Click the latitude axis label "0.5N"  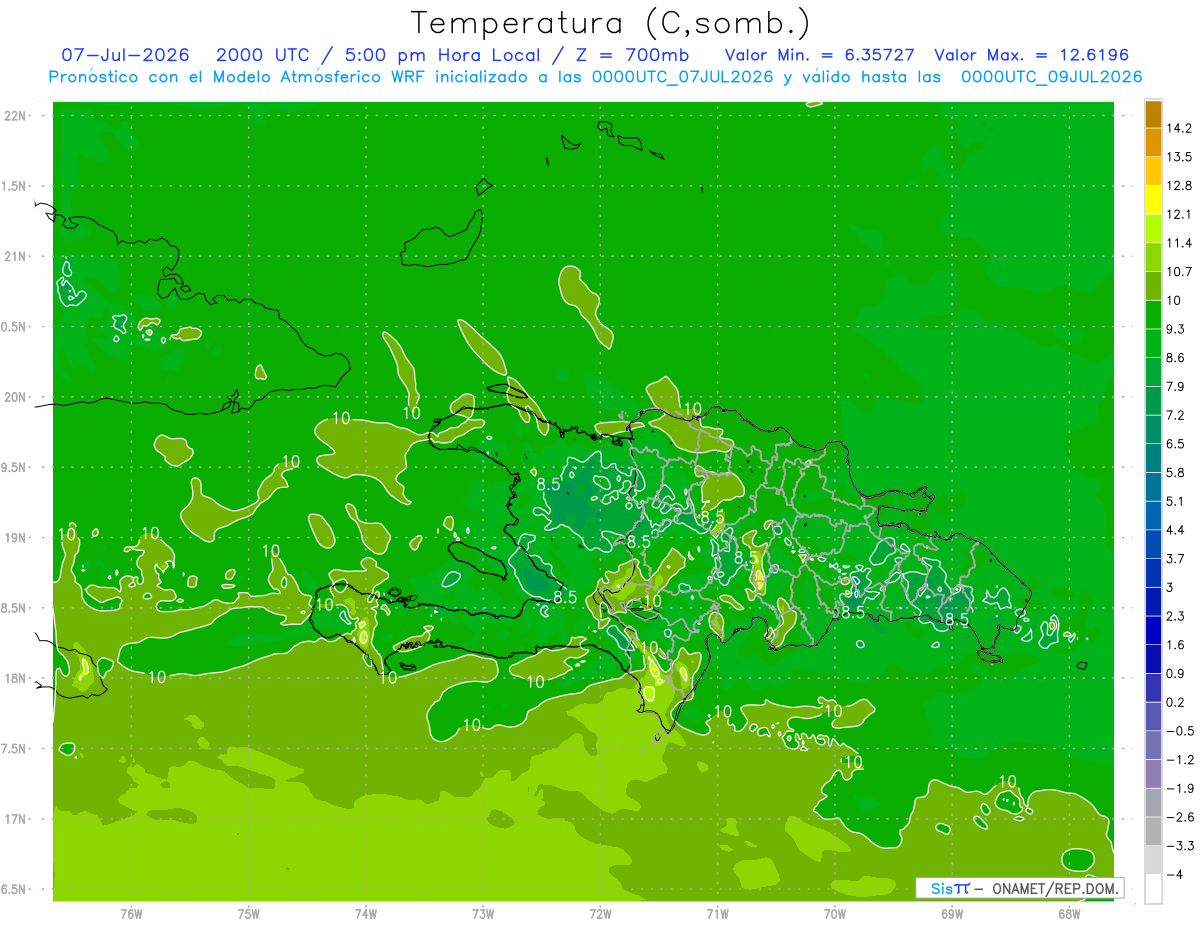(x=15, y=327)
